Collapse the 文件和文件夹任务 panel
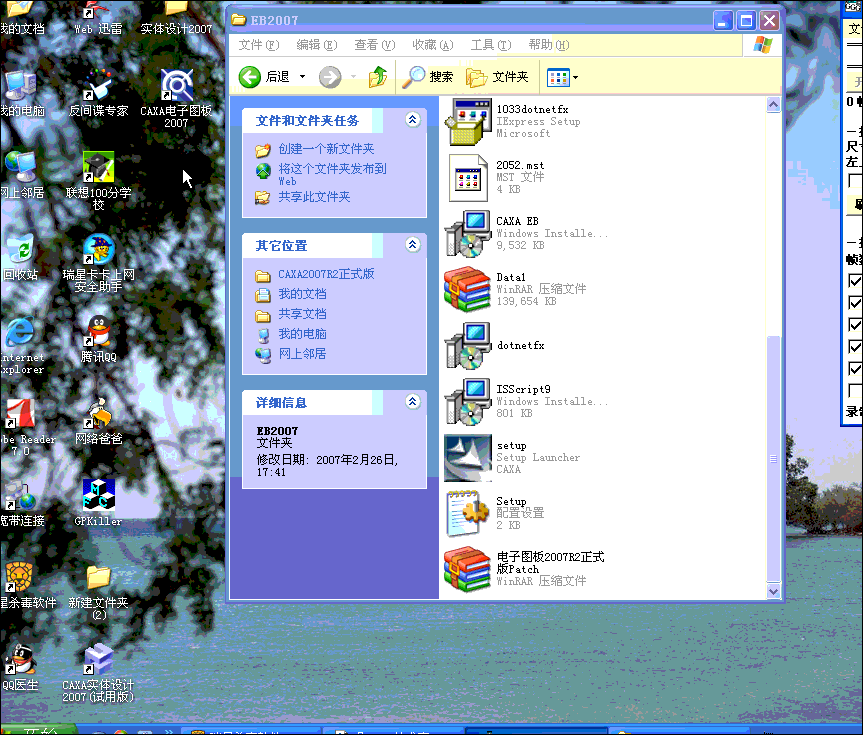Image resolution: width=863 pixels, height=735 pixels. point(412,120)
